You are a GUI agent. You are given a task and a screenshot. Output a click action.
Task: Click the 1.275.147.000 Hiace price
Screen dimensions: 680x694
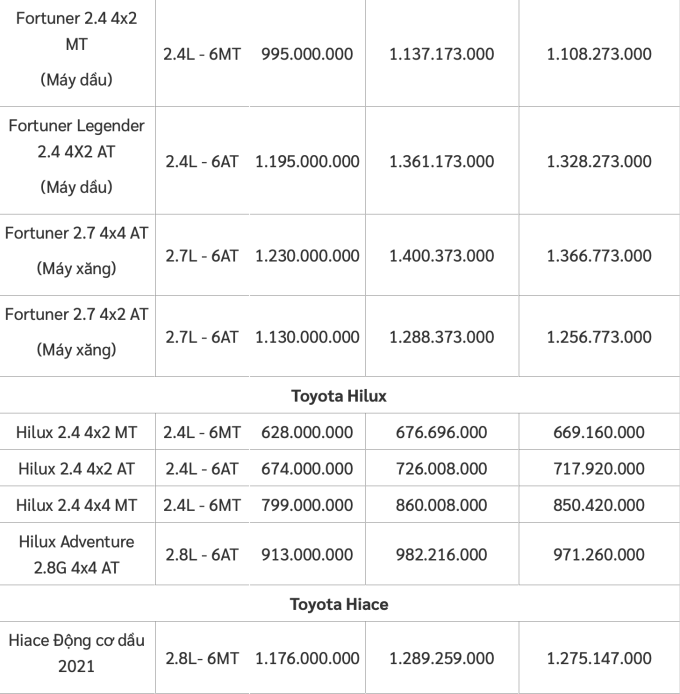coord(599,658)
